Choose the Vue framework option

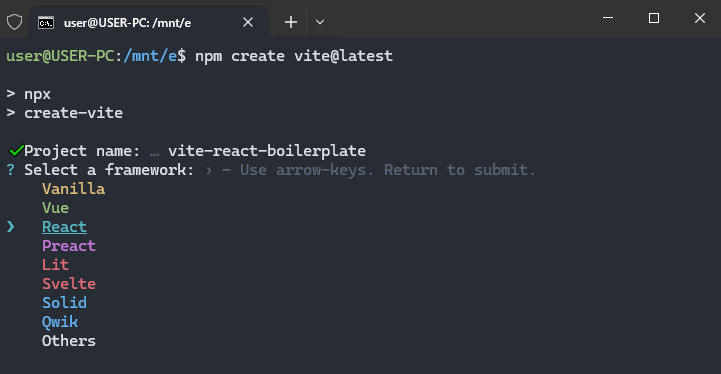pos(56,208)
